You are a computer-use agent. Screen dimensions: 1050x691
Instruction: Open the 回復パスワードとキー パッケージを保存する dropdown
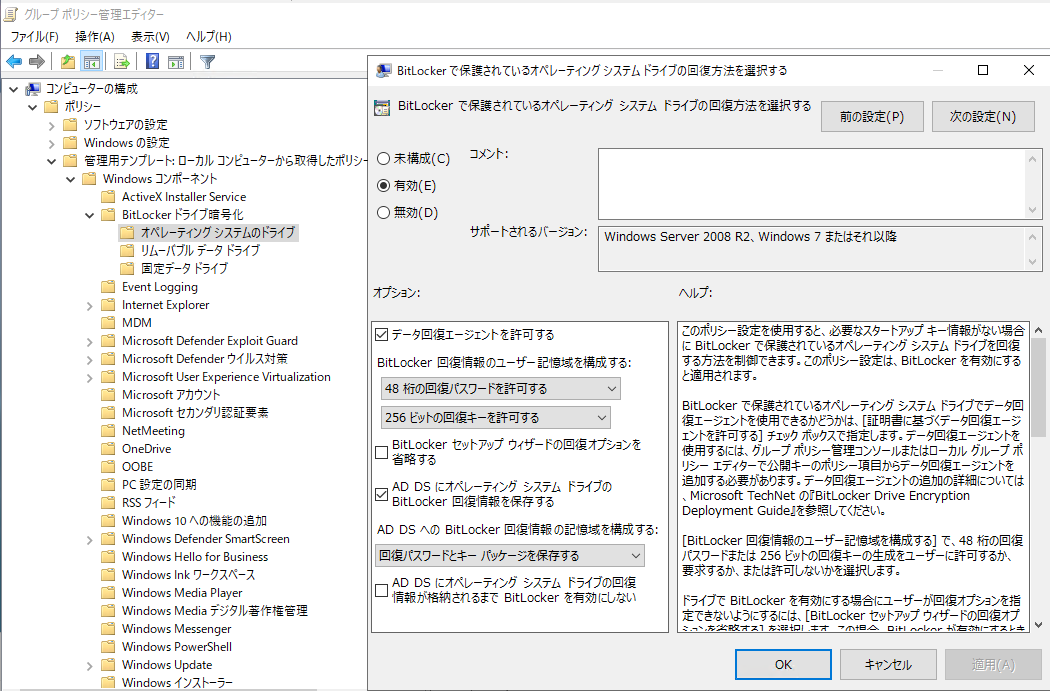(510, 555)
